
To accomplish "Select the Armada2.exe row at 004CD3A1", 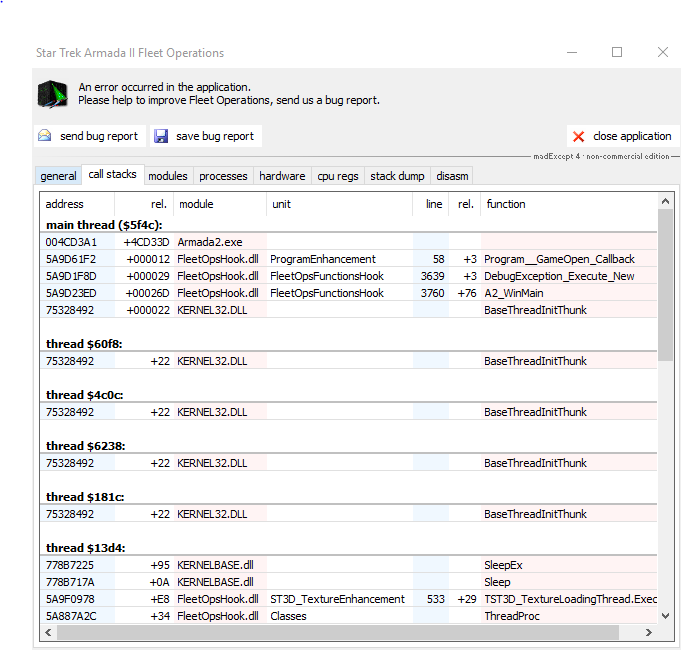I will pyautogui.click(x=348, y=242).
